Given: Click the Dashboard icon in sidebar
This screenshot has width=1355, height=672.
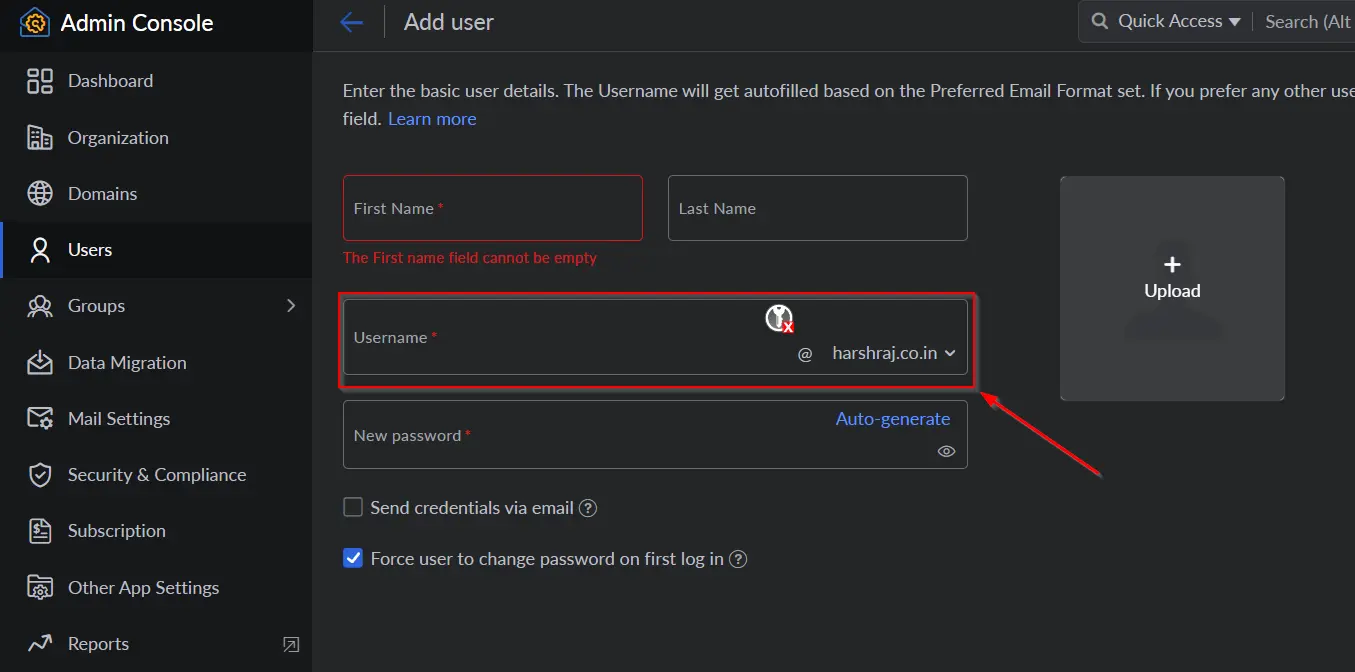Looking at the screenshot, I should pyautogui.click(x=40, y=81).
